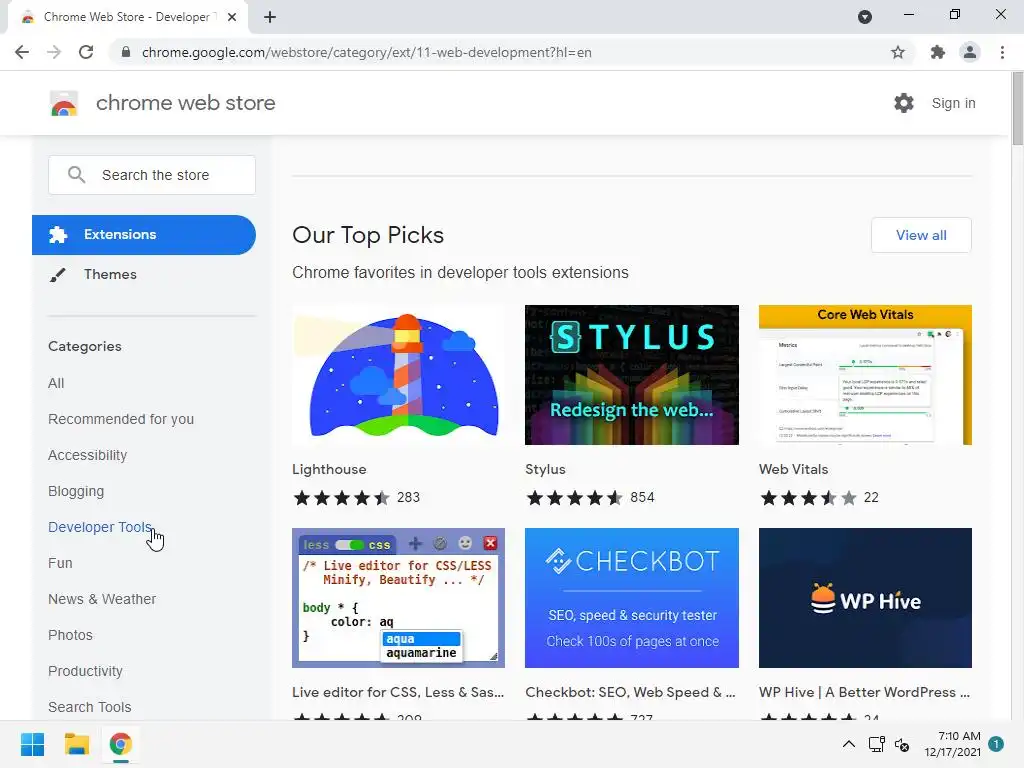Open store settings gear icon
This screenshot has height=768, width=1024.
click(904, 103)
